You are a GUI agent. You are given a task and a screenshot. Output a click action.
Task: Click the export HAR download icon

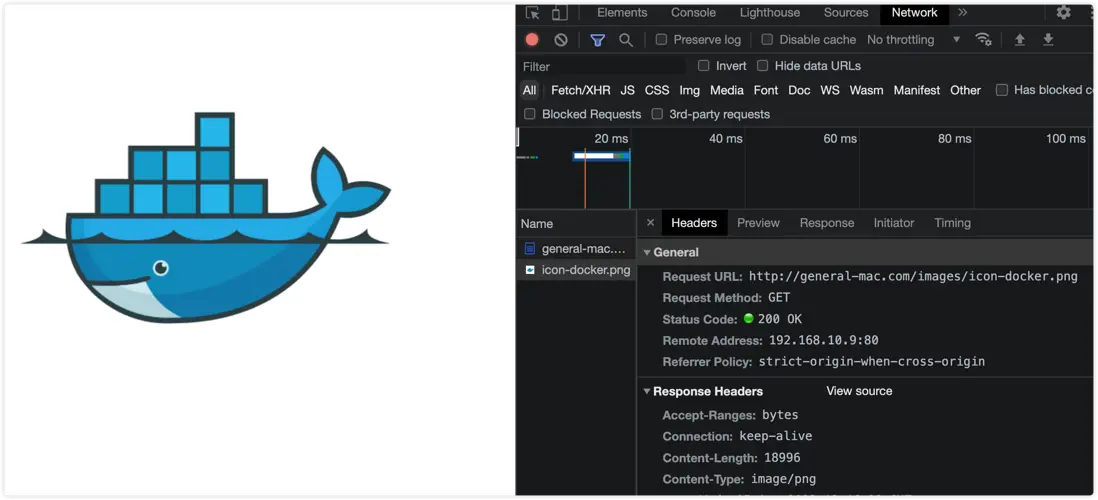click(1048, 39)
